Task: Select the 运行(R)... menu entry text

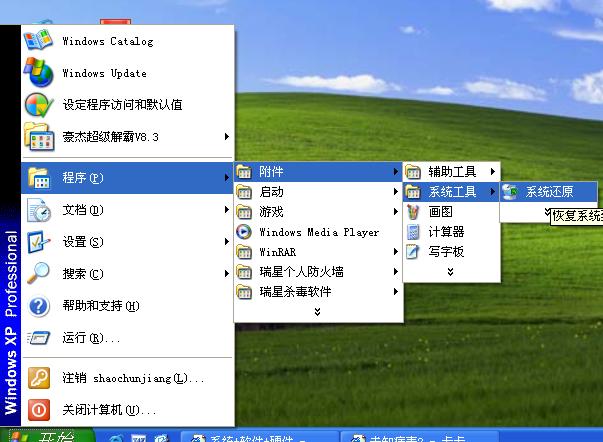Action: point(91,338)
